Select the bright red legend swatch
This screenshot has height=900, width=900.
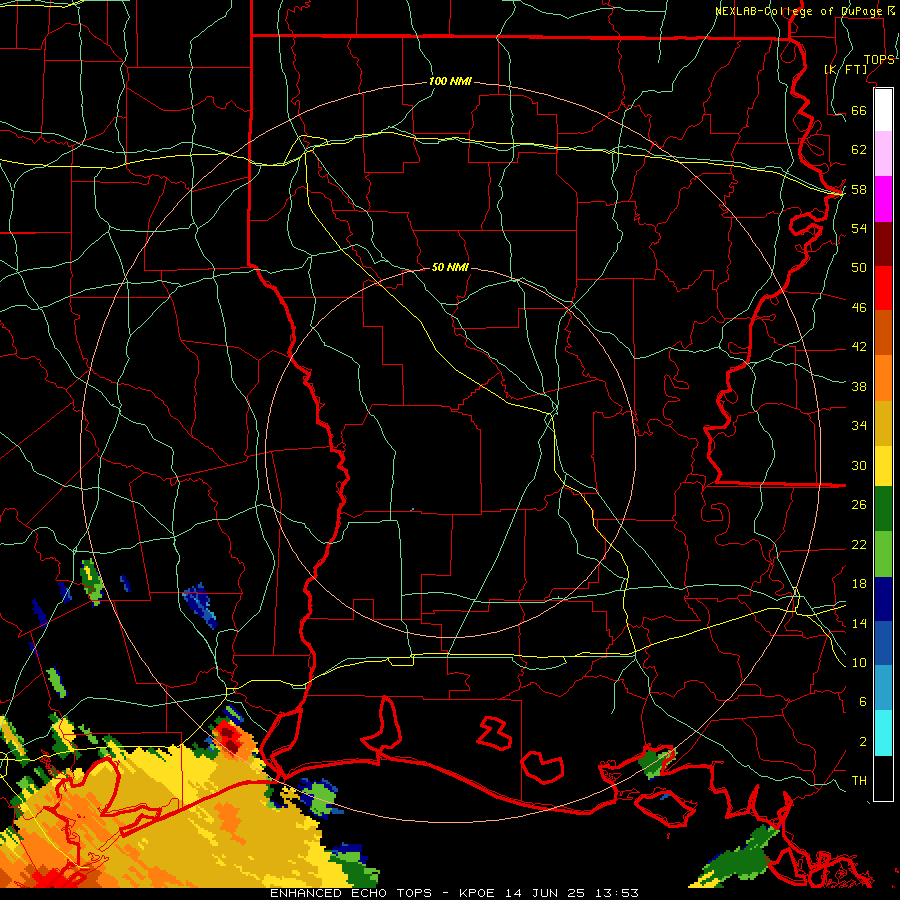(x=883, y=288)
